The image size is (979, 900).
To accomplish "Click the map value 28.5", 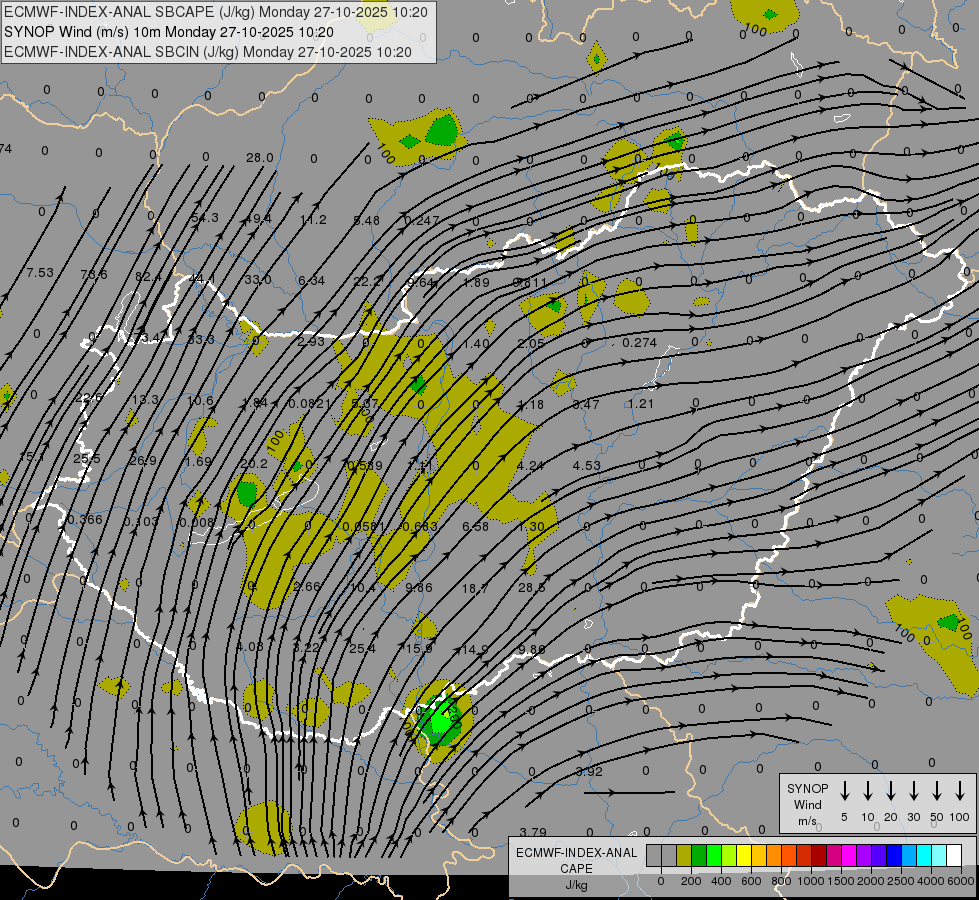I will click(x=531, y=587).
